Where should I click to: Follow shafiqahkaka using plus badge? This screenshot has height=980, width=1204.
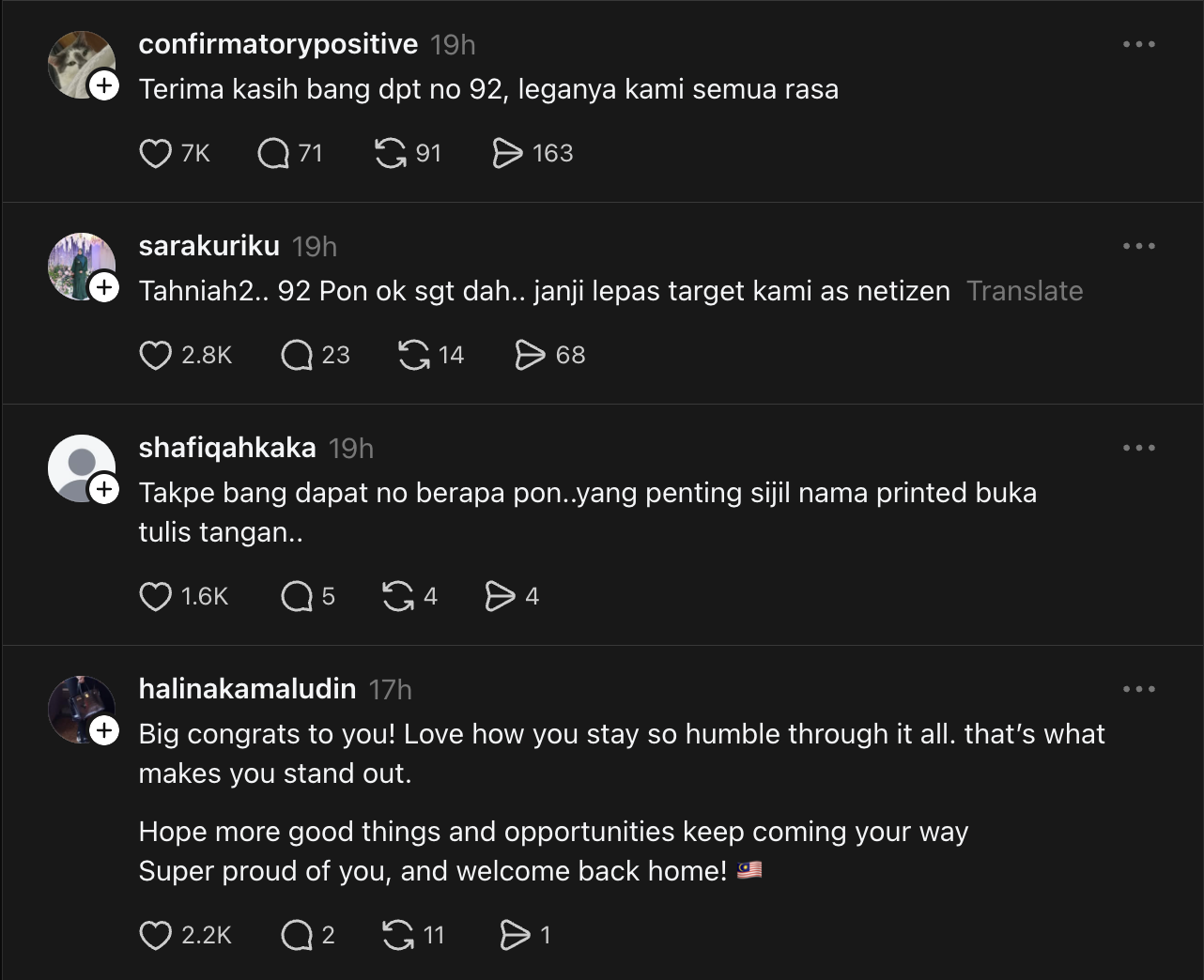click(104, 489)
